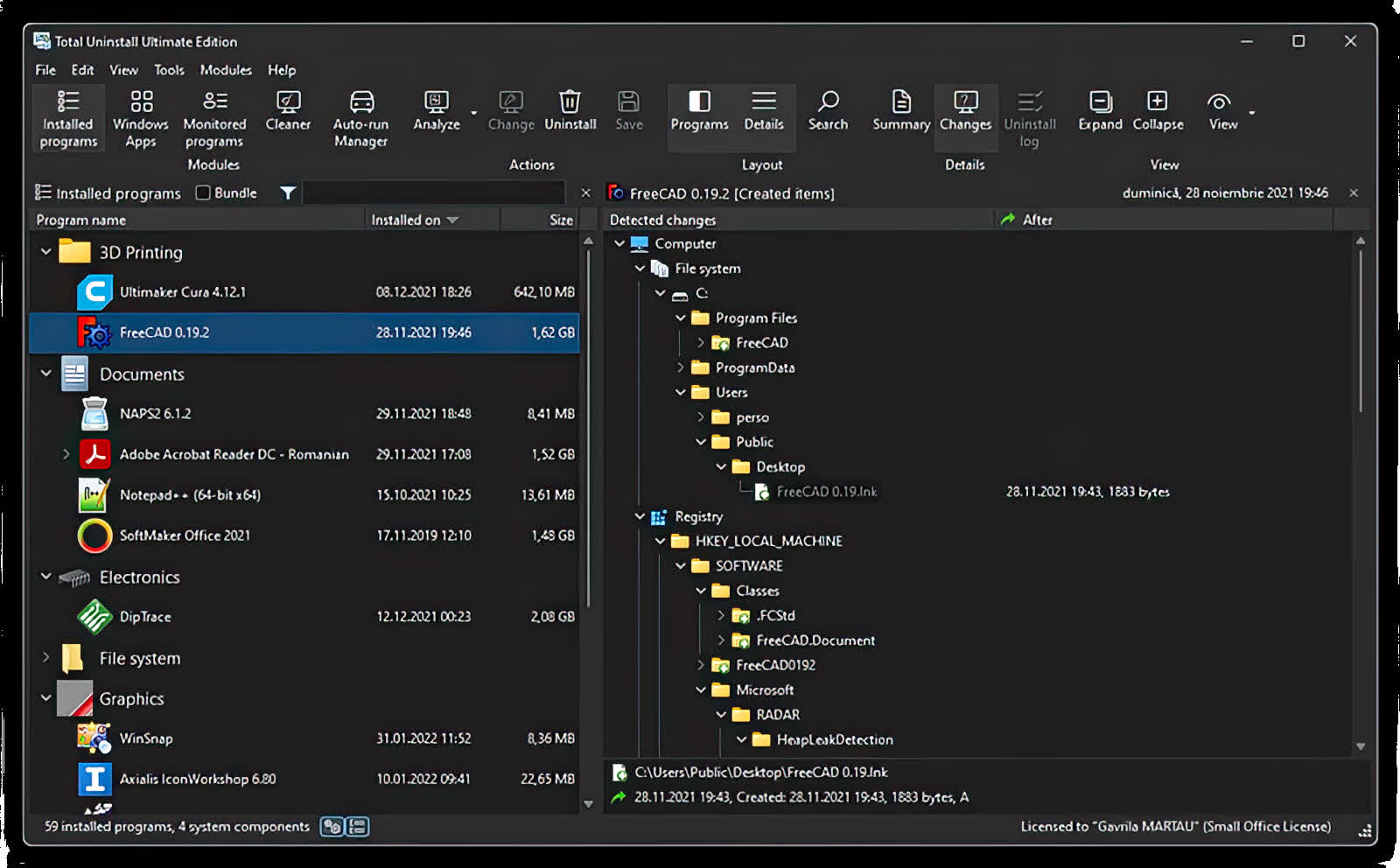Viewport: 1400px width, 868px height.
Task: Close the FreeCAD details panel
Action: [x=1354, y=192]
